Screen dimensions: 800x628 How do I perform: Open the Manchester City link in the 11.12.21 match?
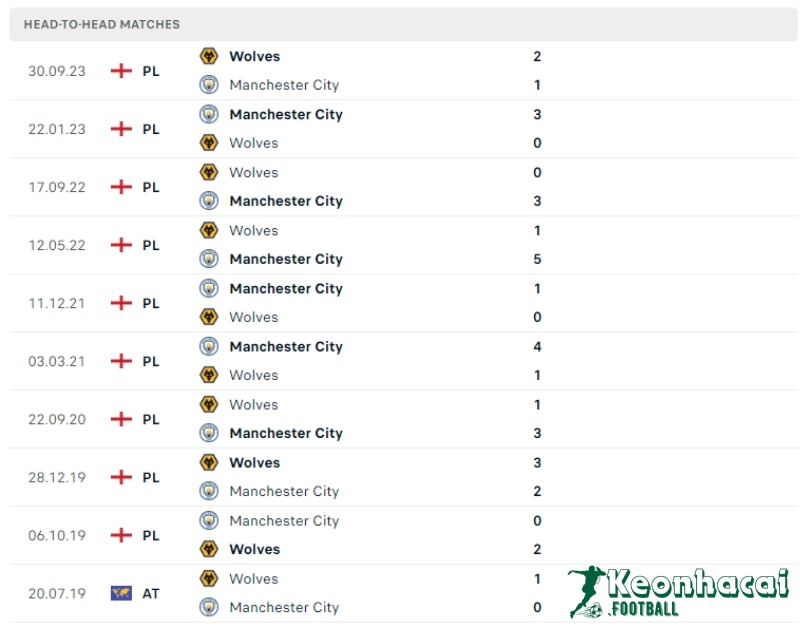tap(286, 288)
